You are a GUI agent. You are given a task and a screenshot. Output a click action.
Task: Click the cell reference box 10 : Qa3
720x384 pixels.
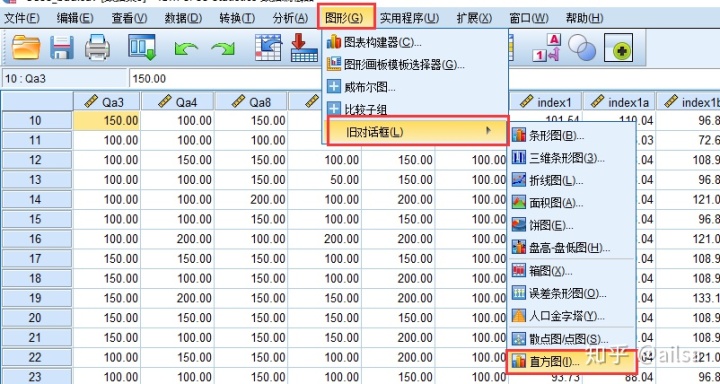point(63,79)
